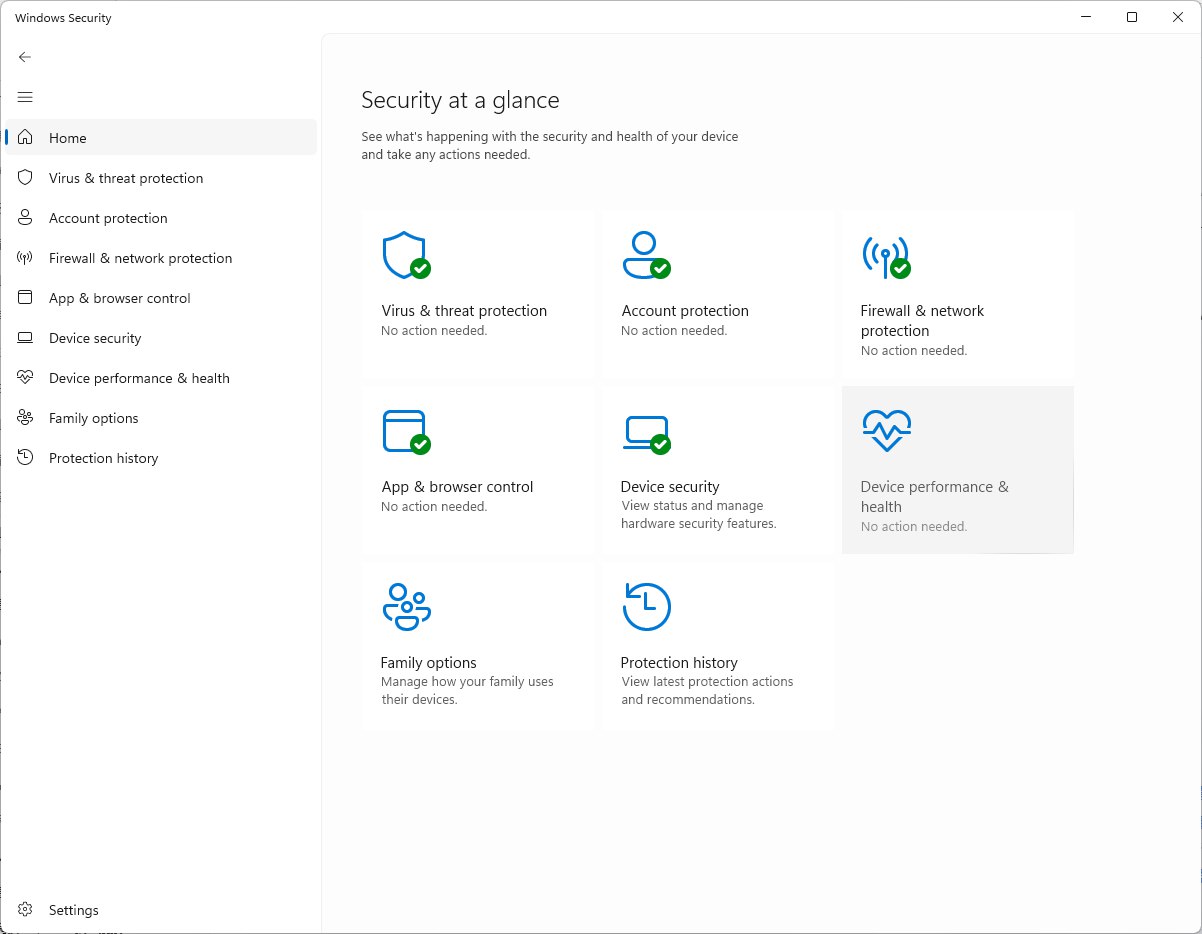Image resolution: width=1202 pixels, height=934 pixels.
Task: Open Device performance & health tile title
Action: tap(935, 497)
